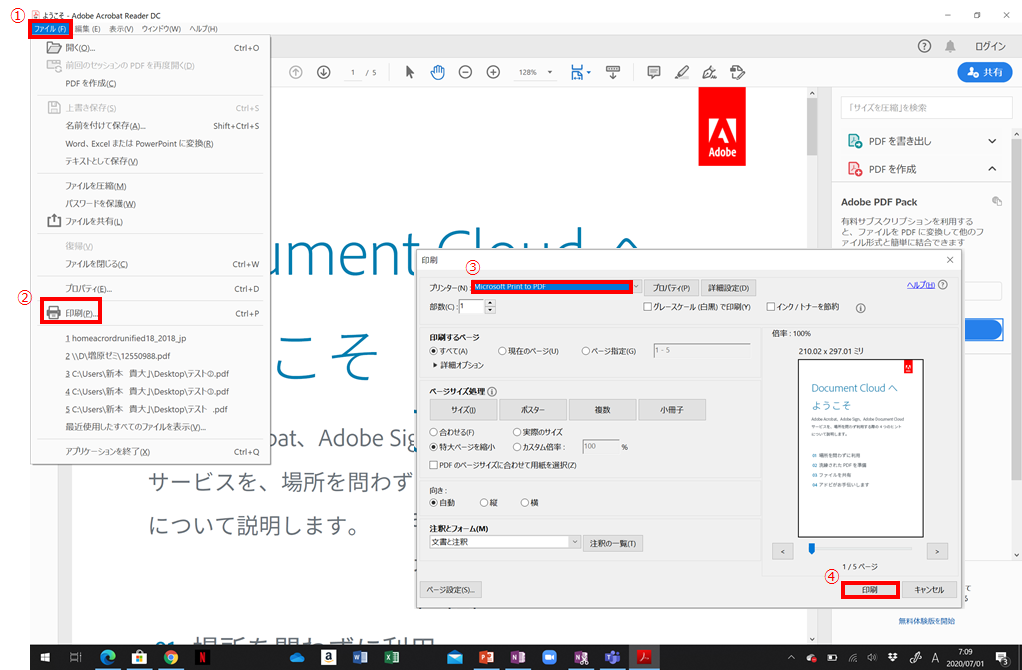Increase the 部数 copies stepper
Image resolution: width=1022 pixels, height=670 pixels.
tap(490, 303)
